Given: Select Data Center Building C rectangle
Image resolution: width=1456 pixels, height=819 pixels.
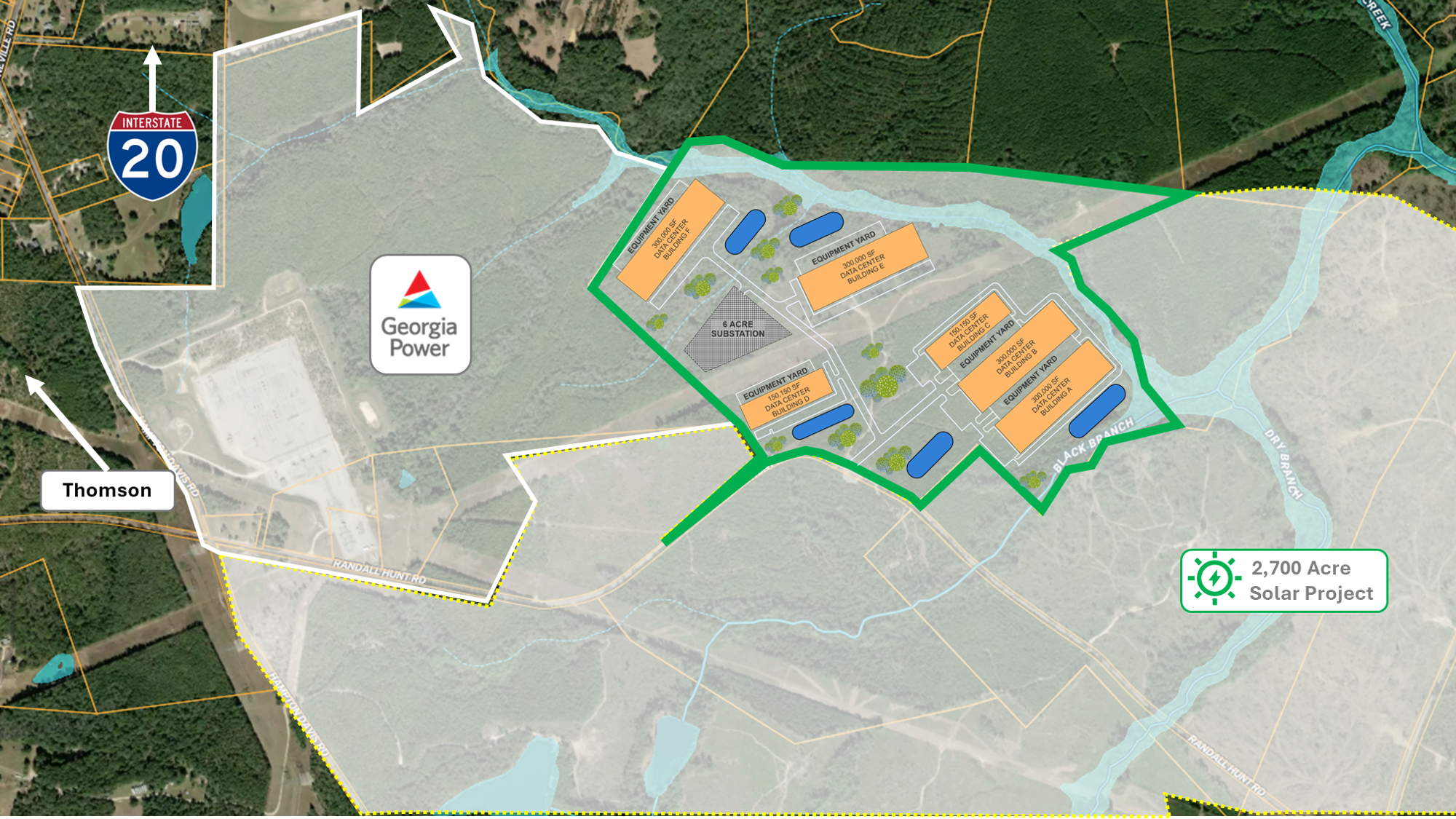Looking at the screenshot, I should pyautogui.click(x=969, y=331).
